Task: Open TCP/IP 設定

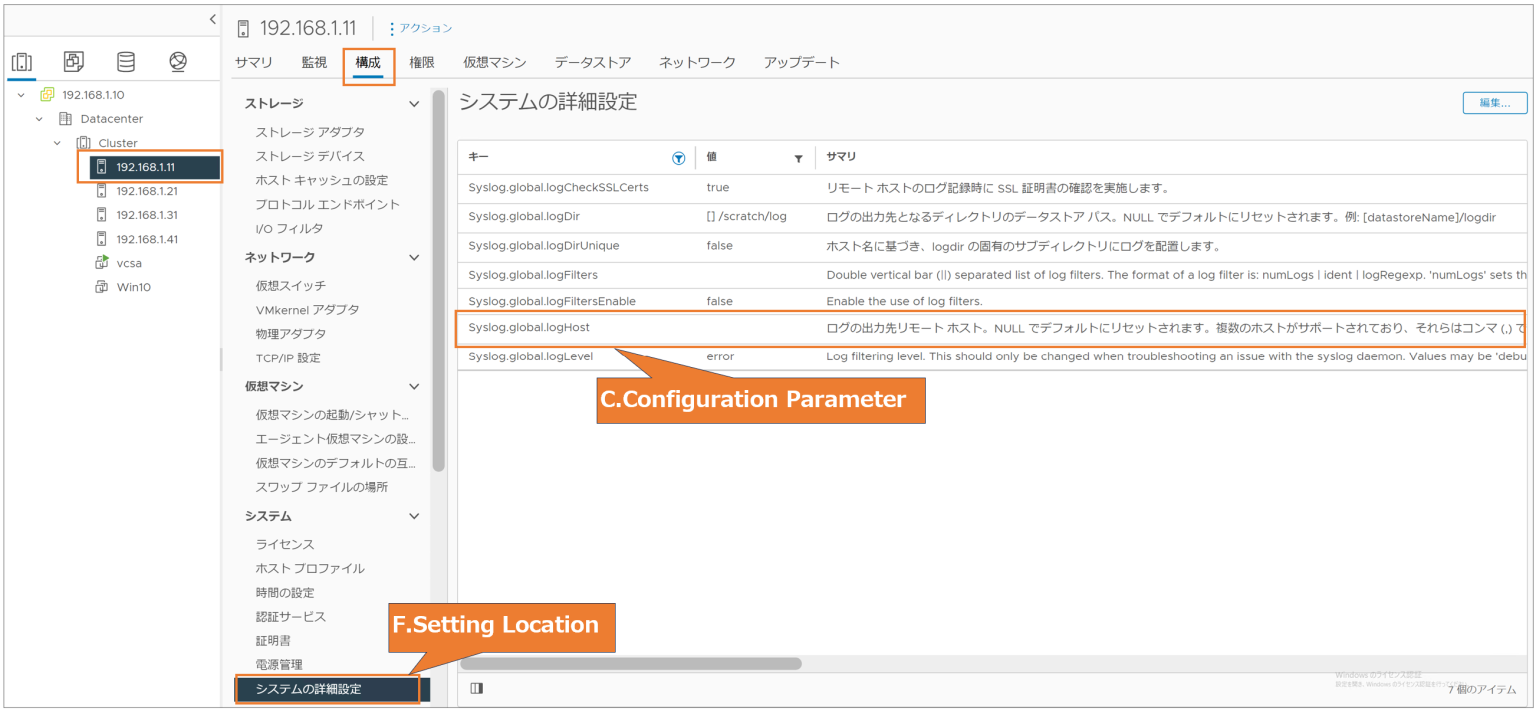Action: click(288, 358)
